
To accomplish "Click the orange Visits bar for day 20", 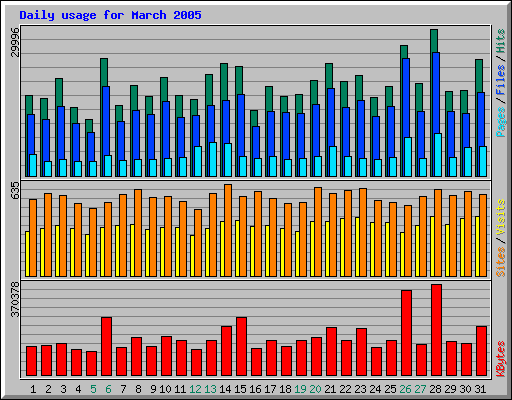I will [318, 232].
